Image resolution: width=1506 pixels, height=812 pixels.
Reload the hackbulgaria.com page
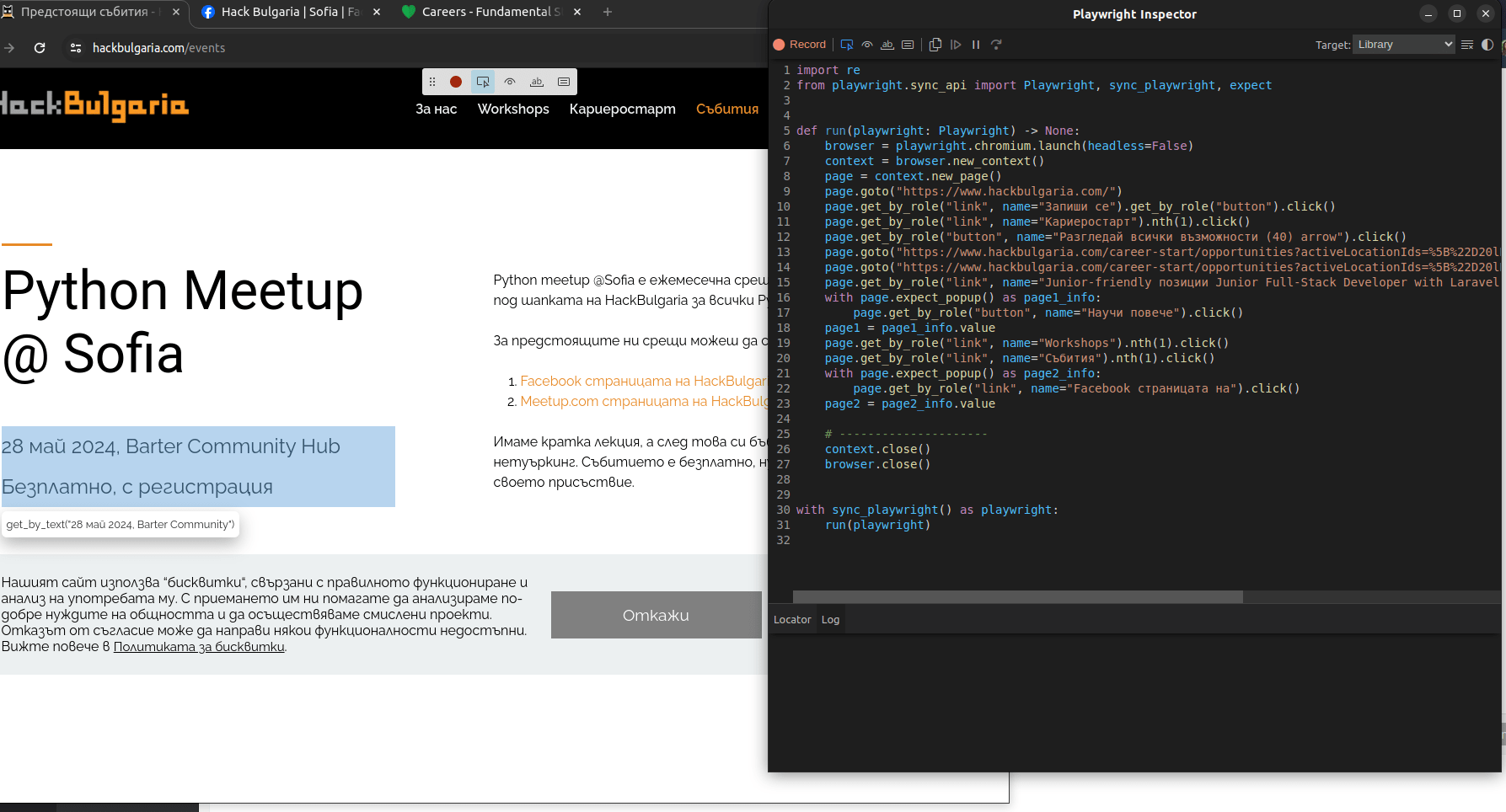40,48
